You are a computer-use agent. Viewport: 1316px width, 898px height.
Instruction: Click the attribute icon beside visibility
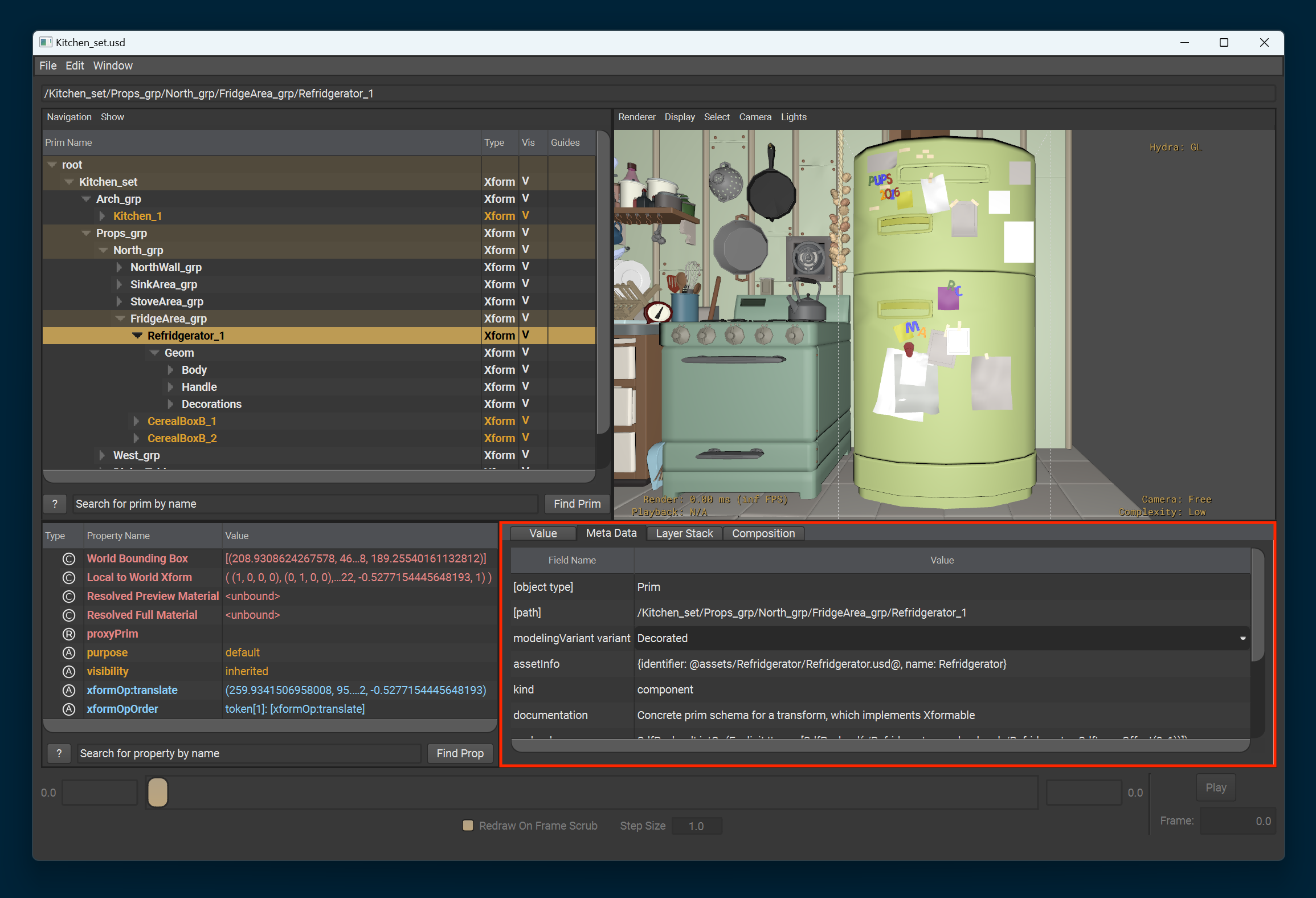tap(69, 672)
